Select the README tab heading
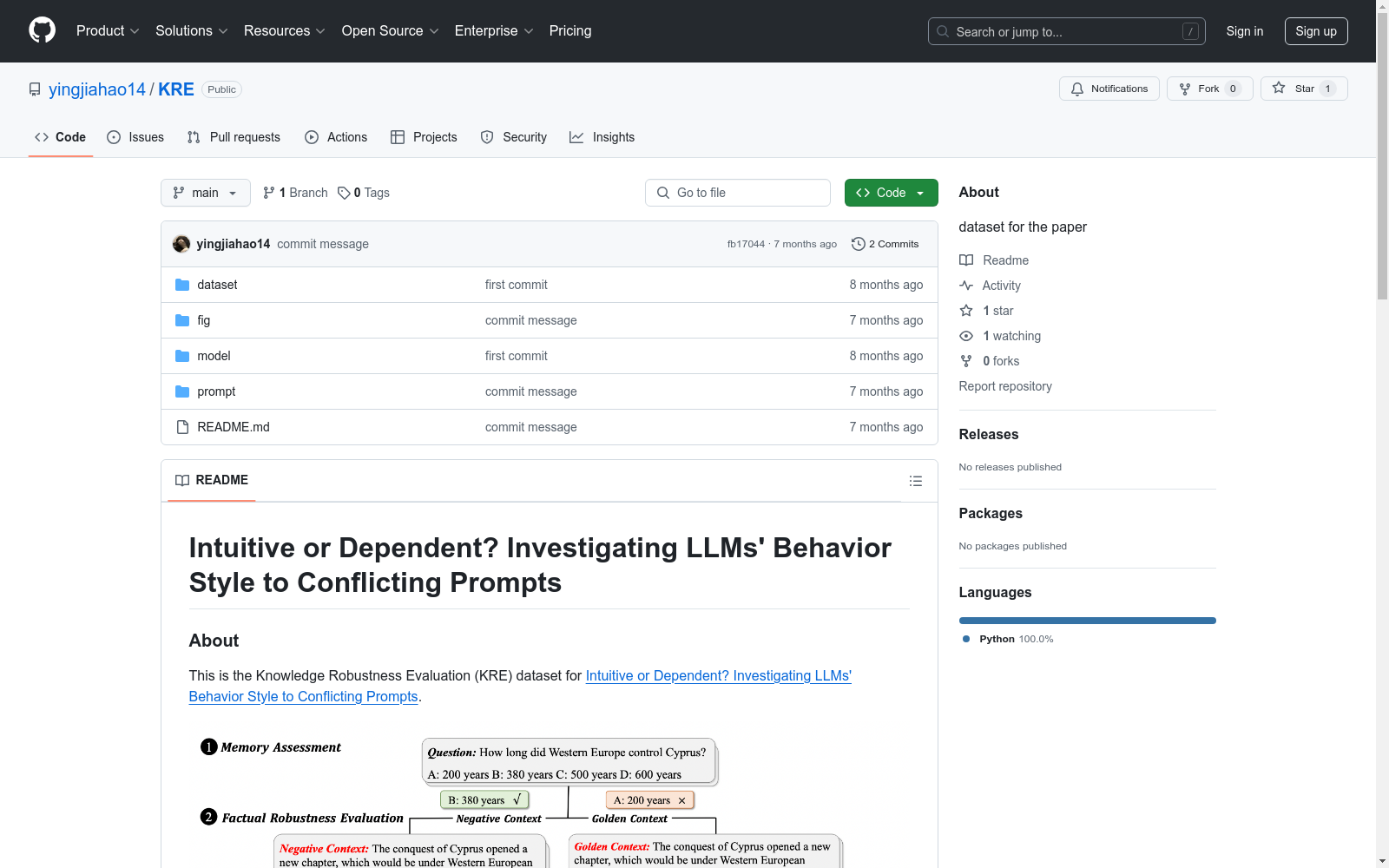Screen dimensions: 1389x868 (x=212, y=480)
